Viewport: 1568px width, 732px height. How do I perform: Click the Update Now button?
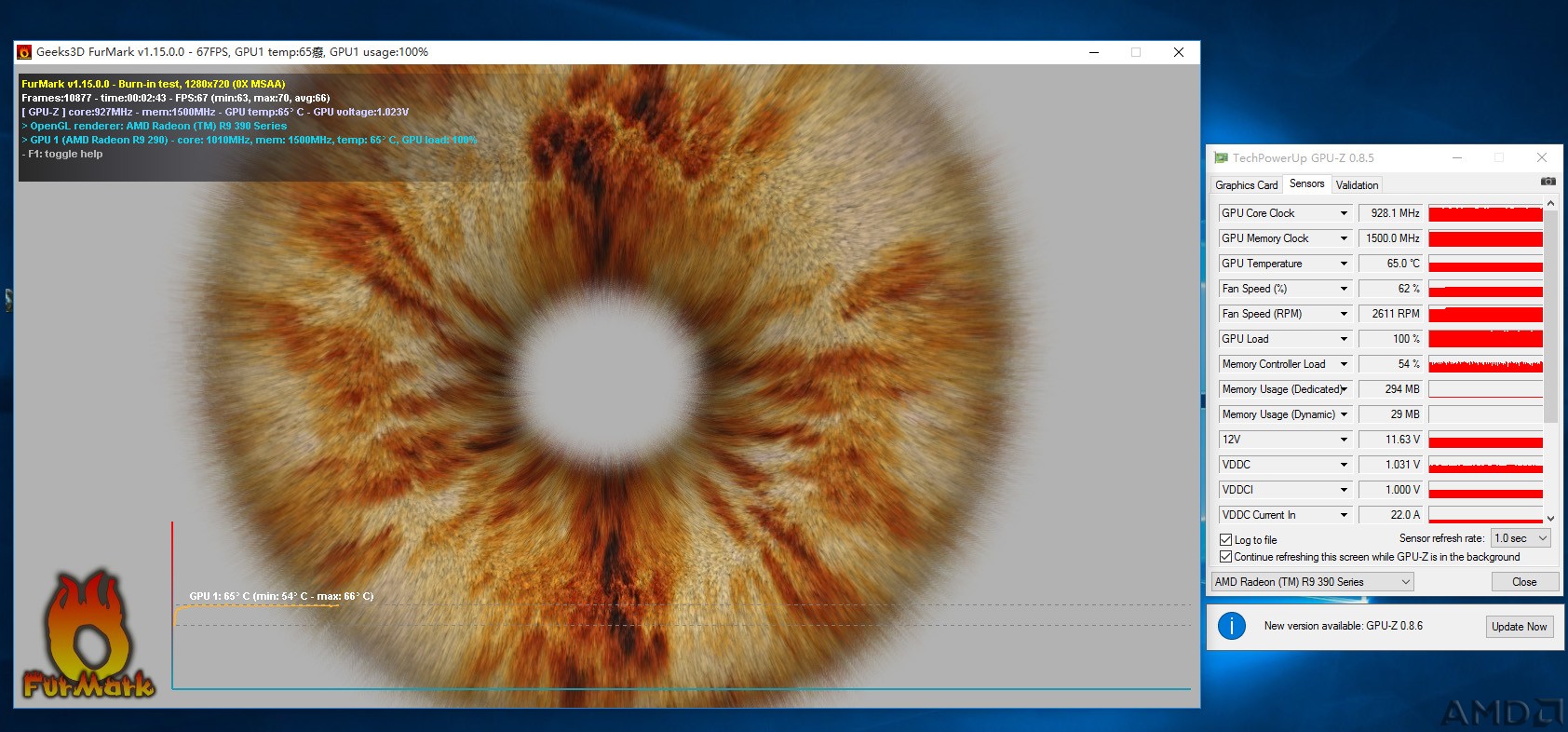1519,627
